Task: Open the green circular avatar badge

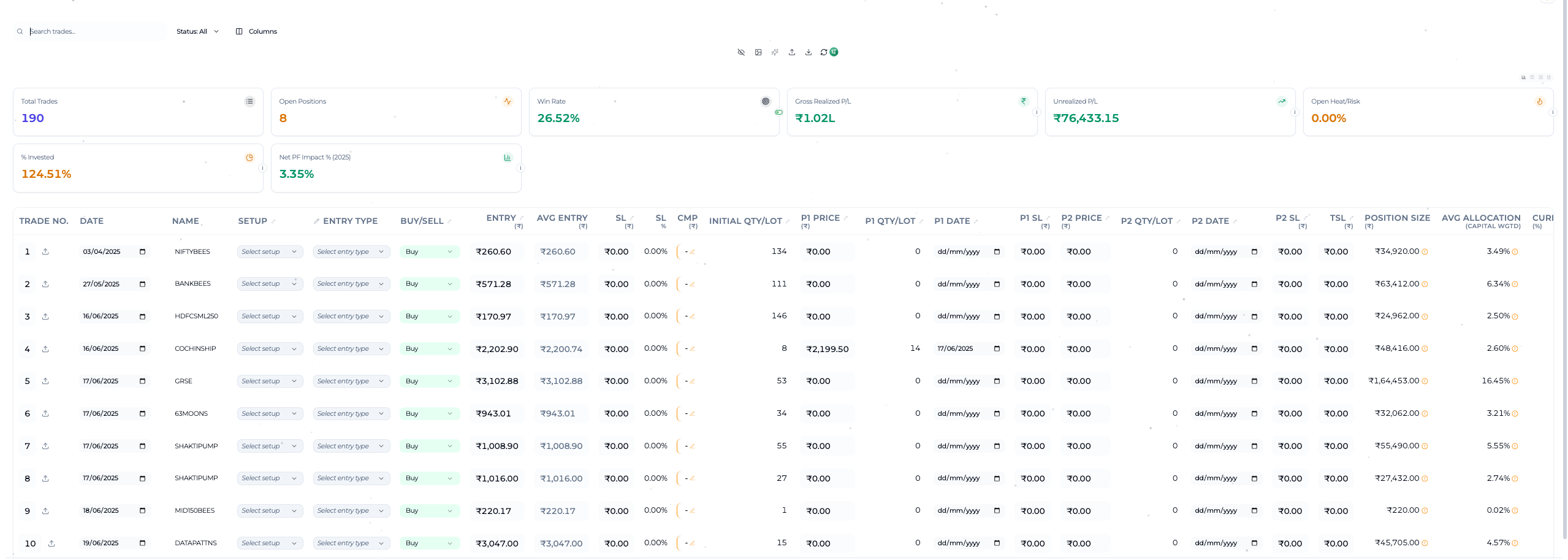Action: (x=834, y=52)
